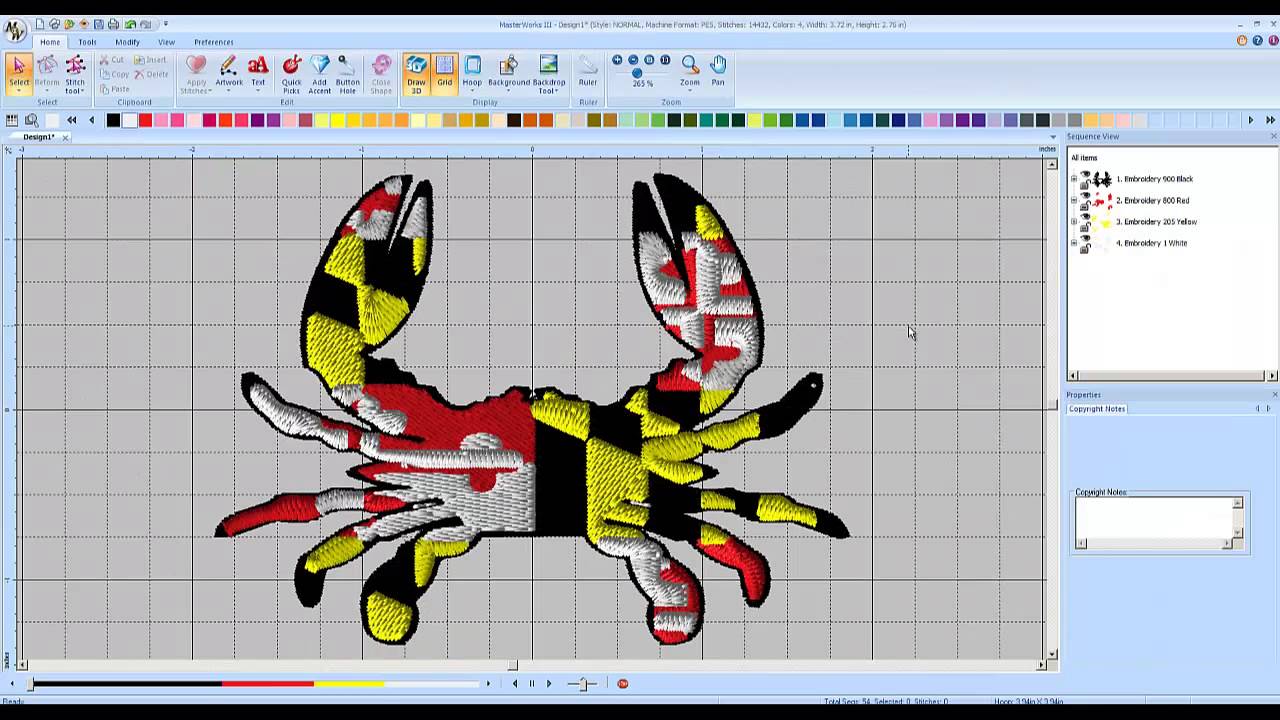Open the Preferences ribbon tab
The image size is (1280, 720).
tap(214, 42)
